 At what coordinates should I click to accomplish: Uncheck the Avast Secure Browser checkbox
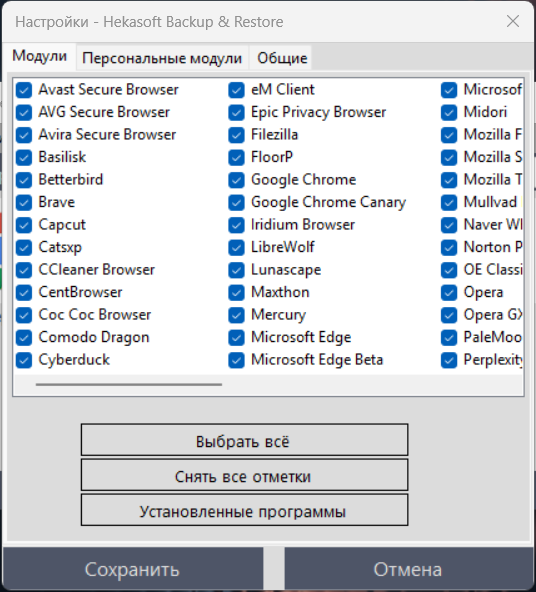24,90
